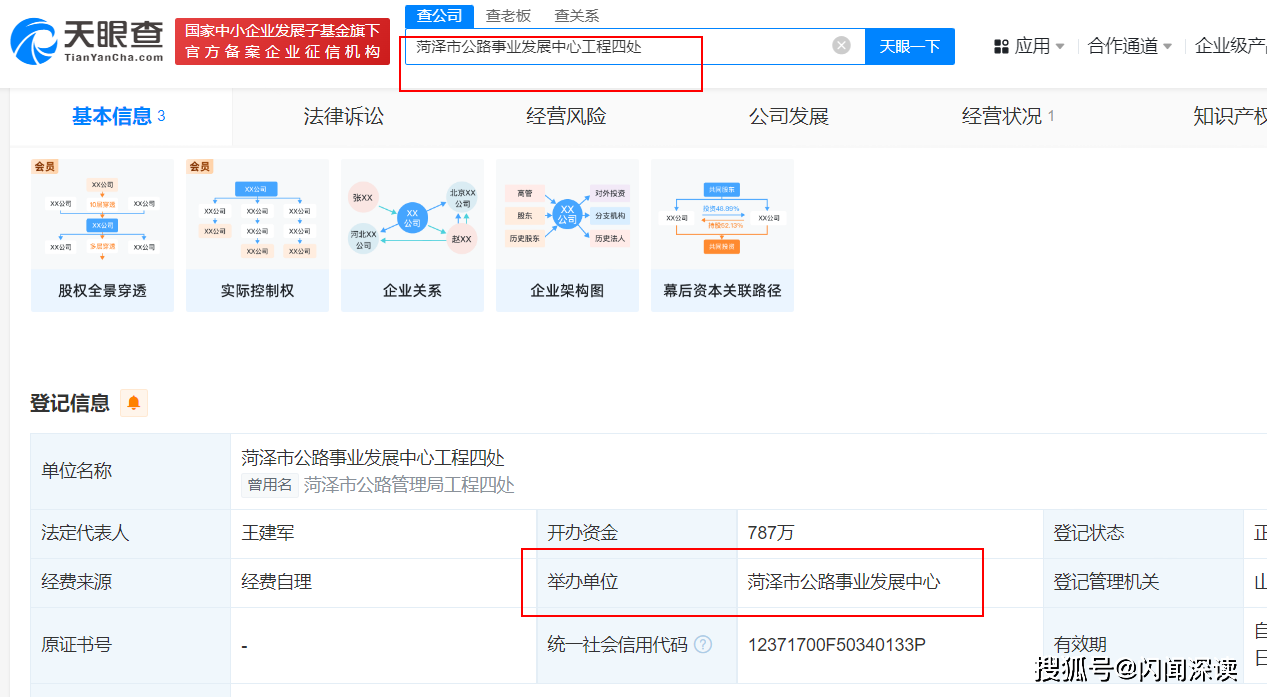Click the Tianyancha logo

88,41
